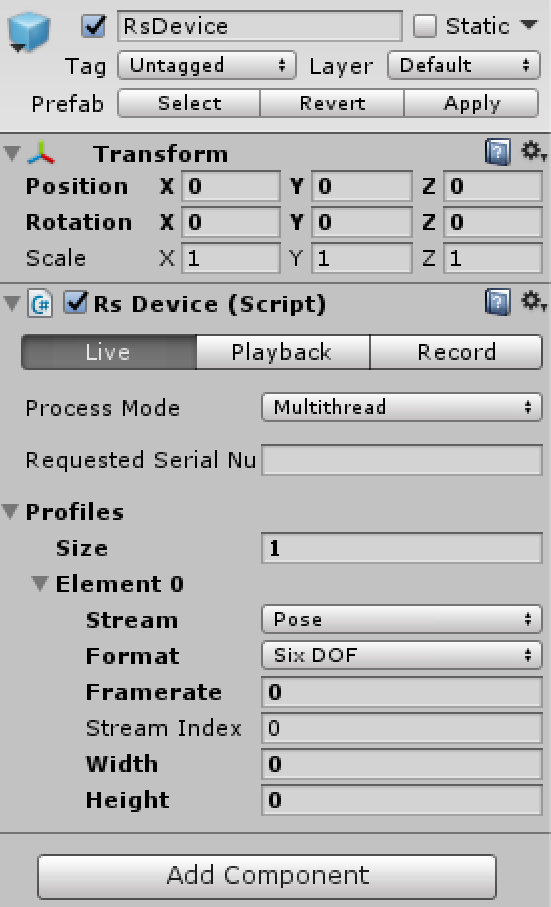Open the Process Mode Multithread dropdown

pyautogui.click(x=402, y=408)
